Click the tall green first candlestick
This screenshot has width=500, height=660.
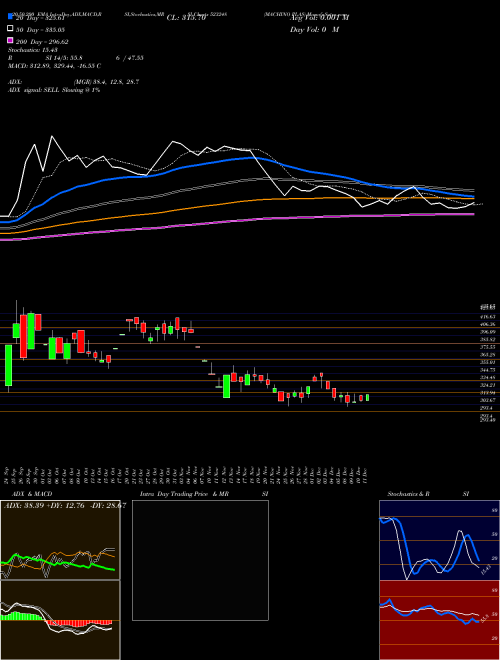(x=8, y=365)
